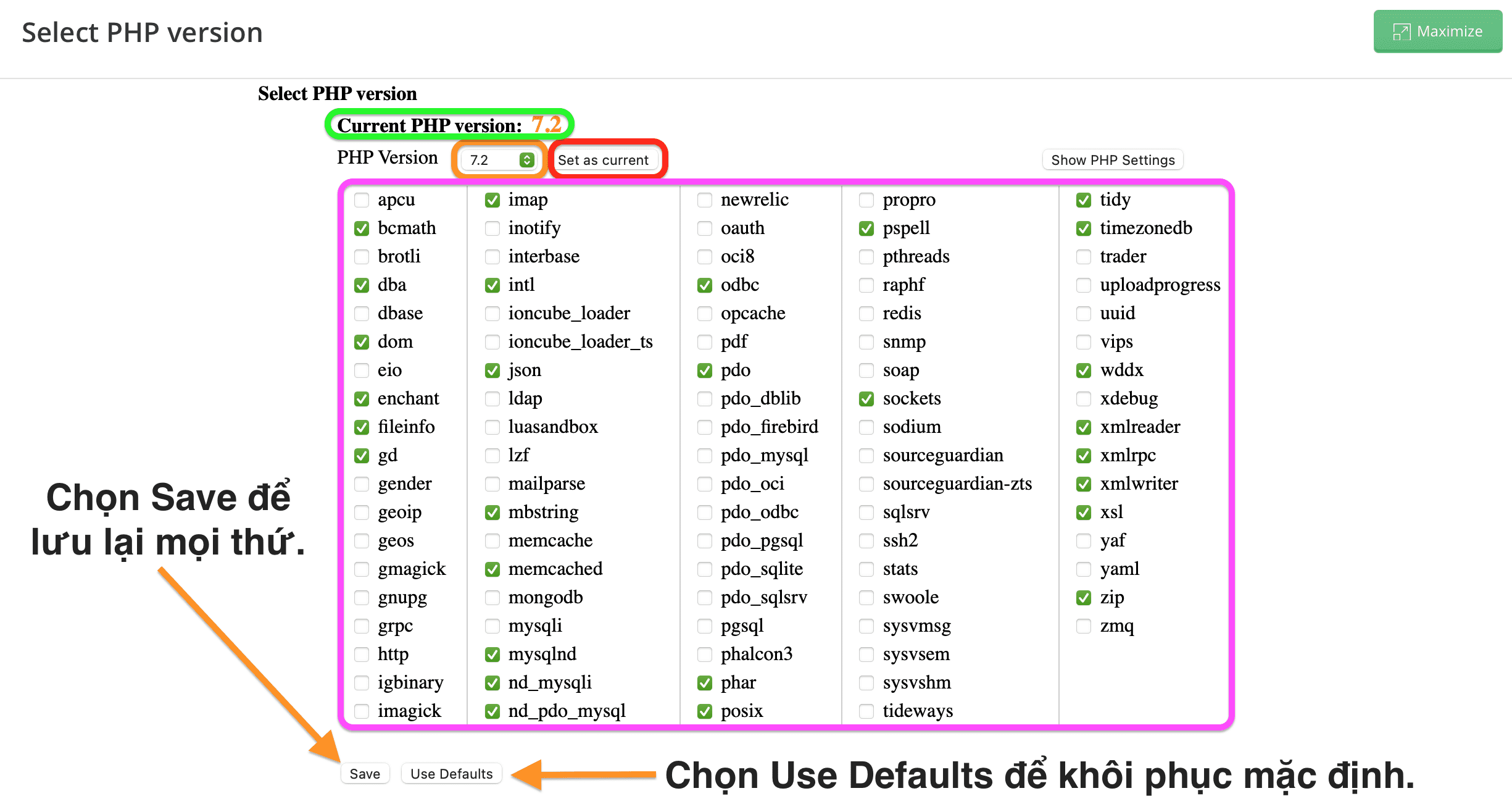Enable the pdo_mysql extension
The width and height of the screenshot is (1512, 804).
tap(700, 455)
